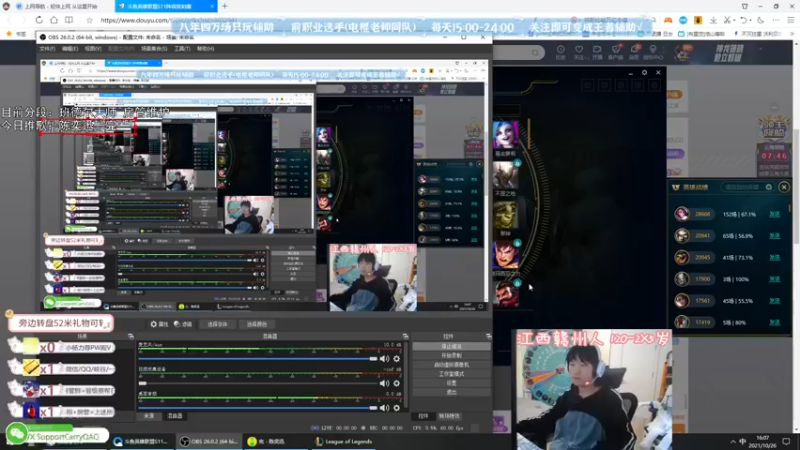Go to browser home page
800x450 pixels.
[x=54, y=20]
